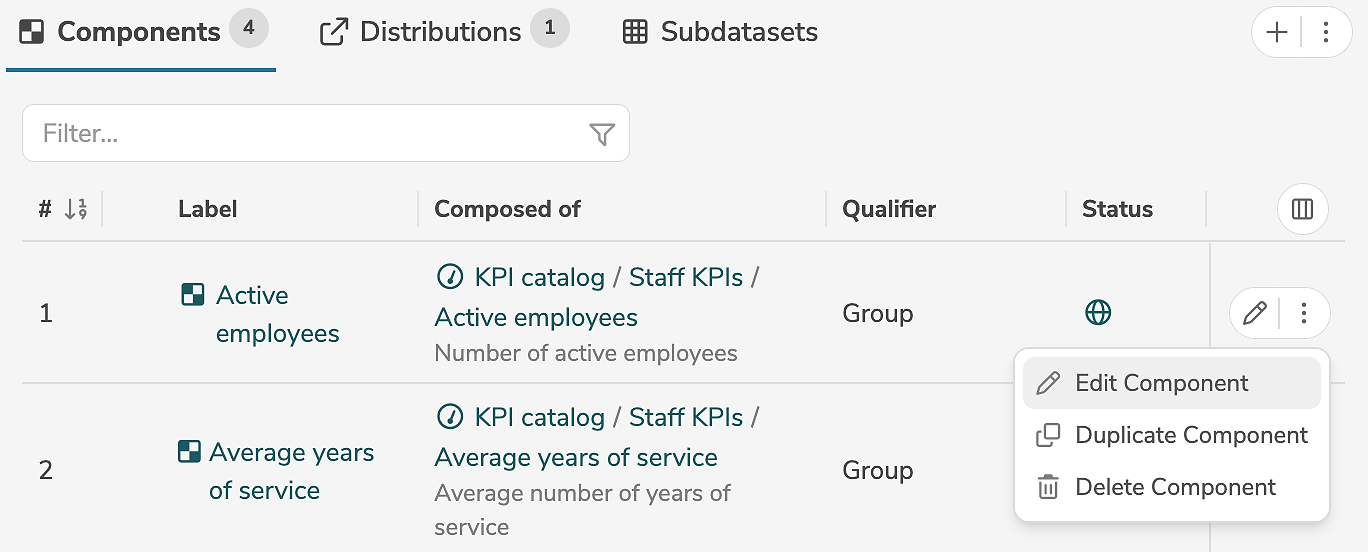Click the globe status icon for Active employees
The image size is (1368, 552).
click(1098, 313)
